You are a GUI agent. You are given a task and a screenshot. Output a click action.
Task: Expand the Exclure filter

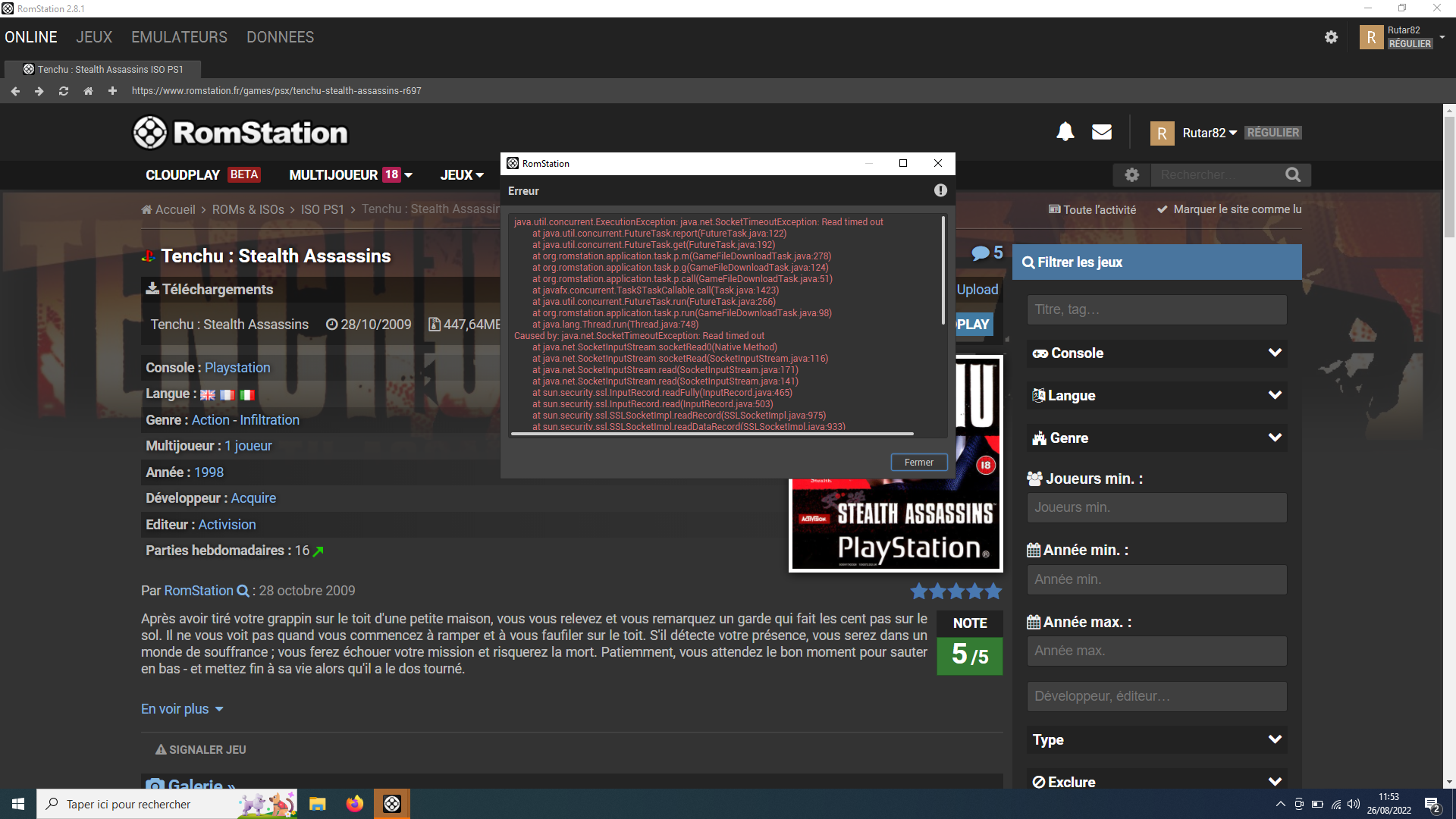1156,782
